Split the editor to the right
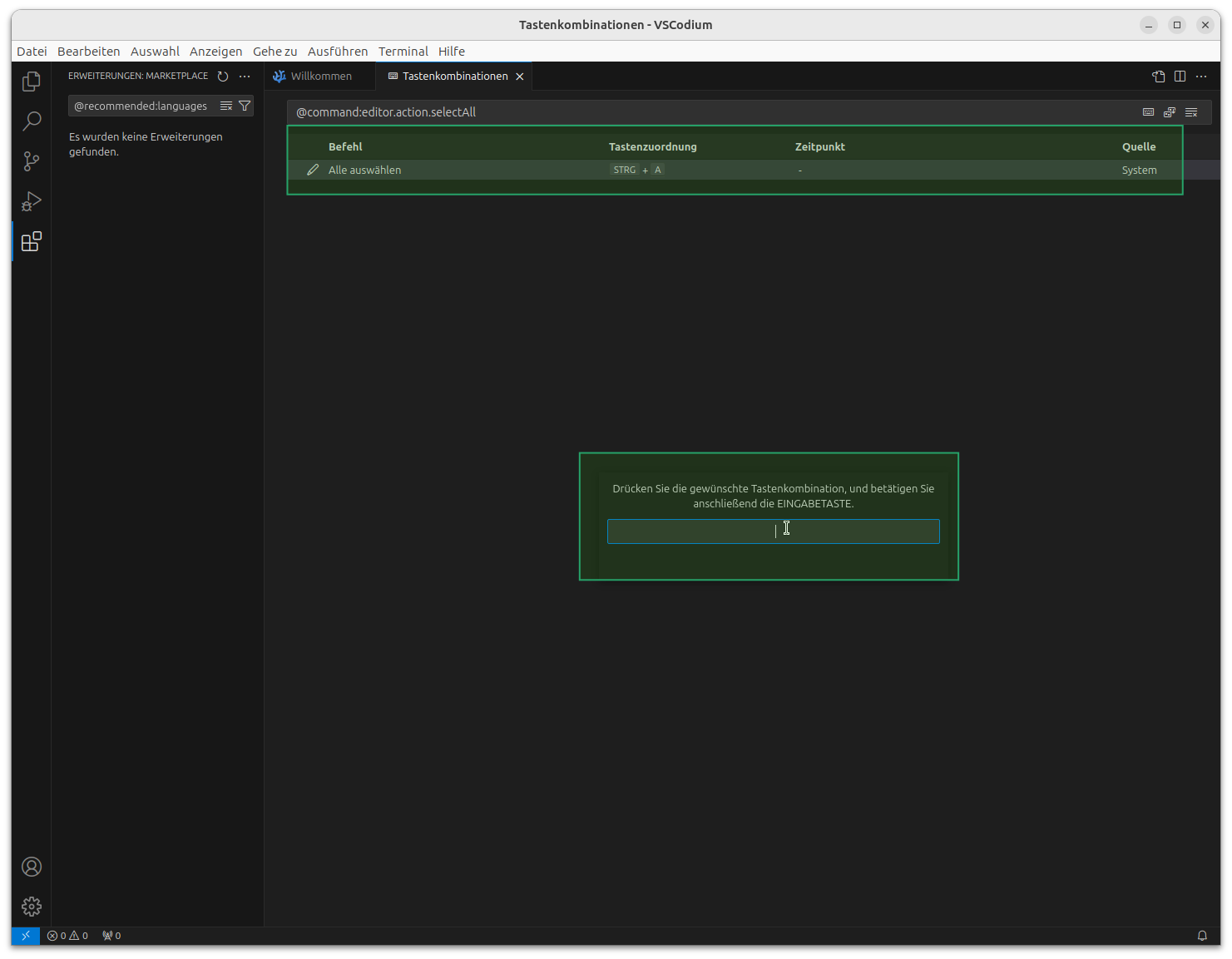 1180,77
